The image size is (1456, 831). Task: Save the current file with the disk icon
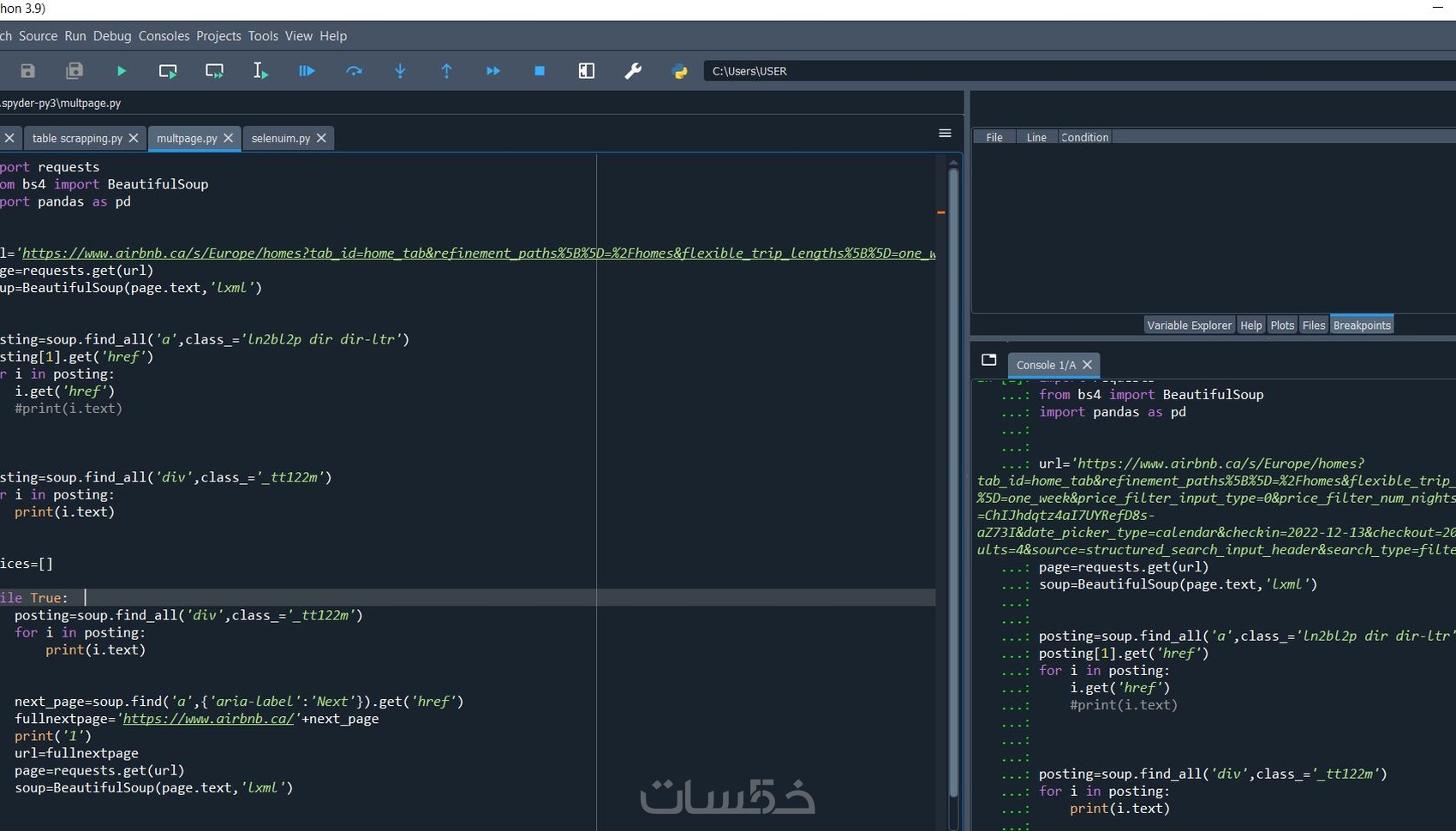(27, 71)
